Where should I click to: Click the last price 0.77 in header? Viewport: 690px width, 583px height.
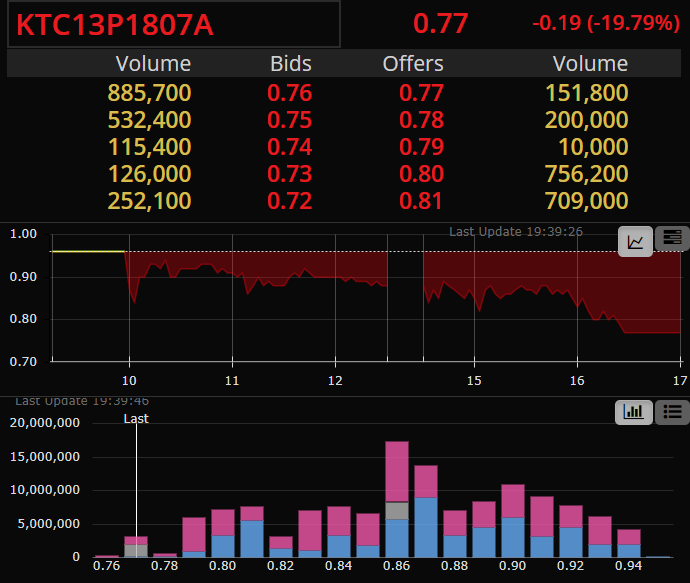[440, 24]
